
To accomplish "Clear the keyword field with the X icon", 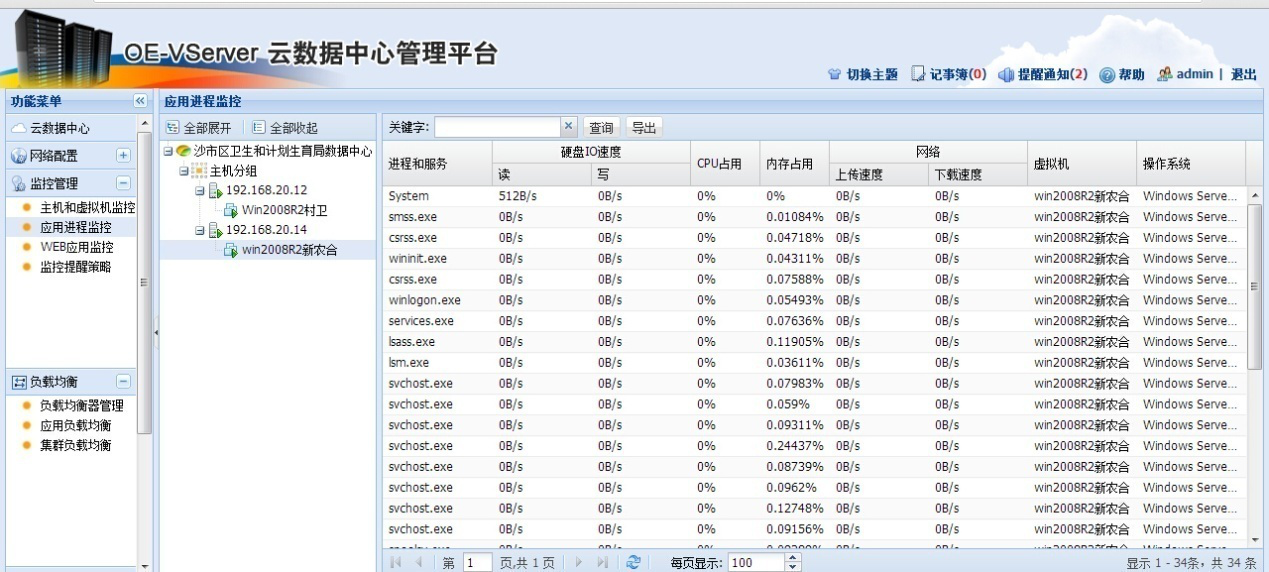I will tap(568, 127).
